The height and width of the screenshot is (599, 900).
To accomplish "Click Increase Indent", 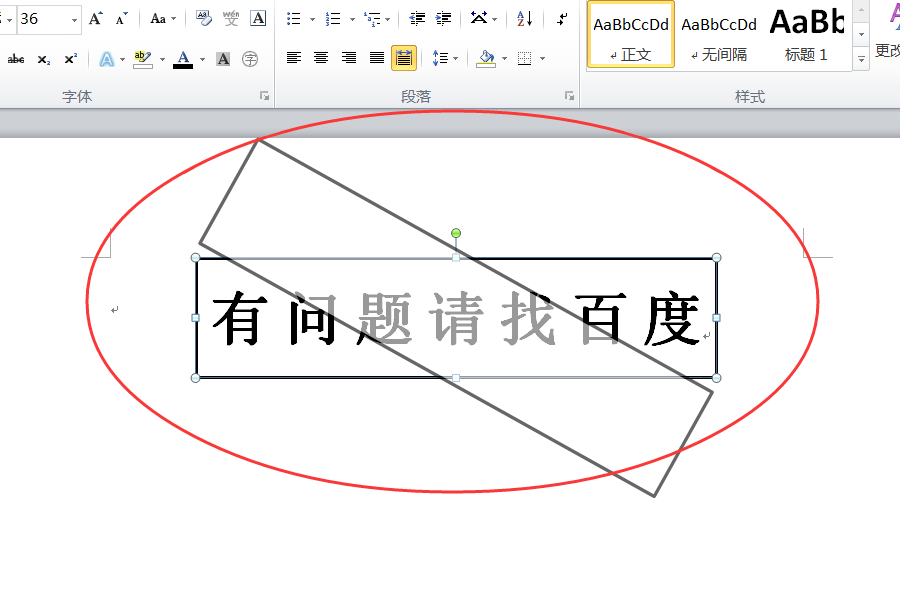I will coord(443,19).
